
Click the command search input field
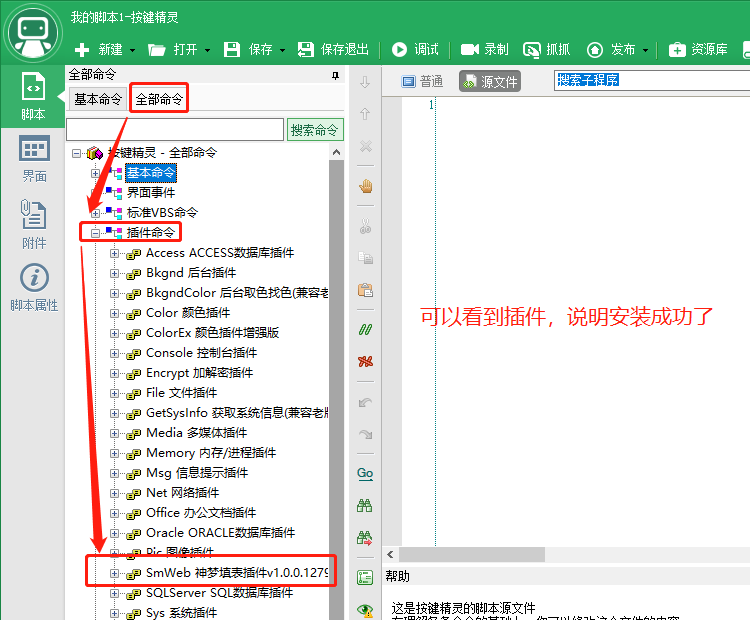pos(175,130)
